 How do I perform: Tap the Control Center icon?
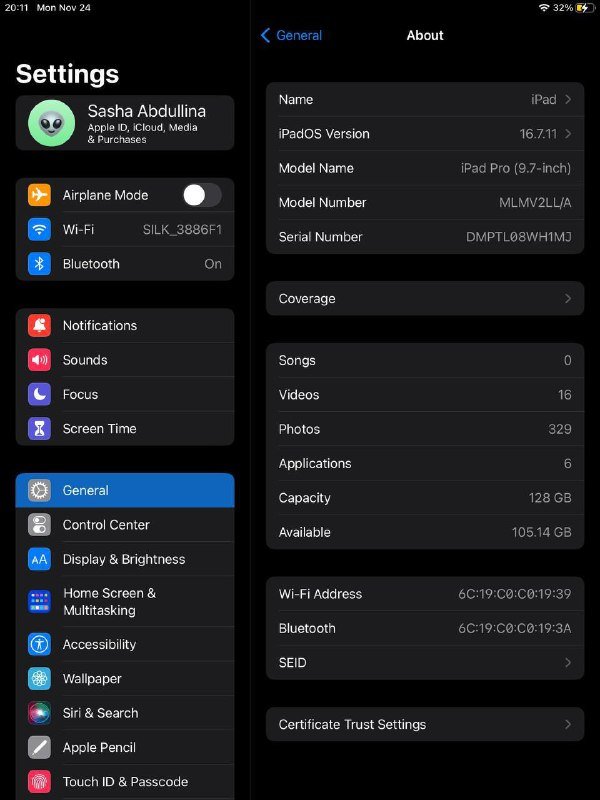coord(39,524)
